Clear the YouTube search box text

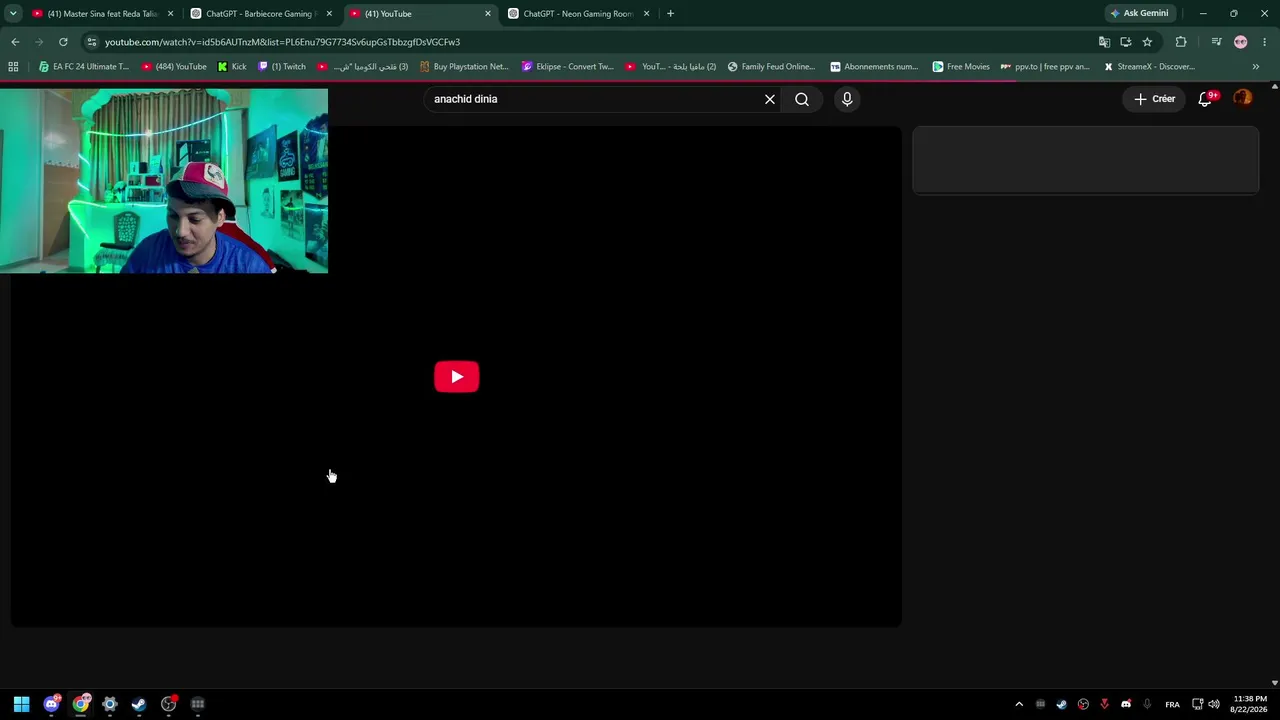click(770, 99)
